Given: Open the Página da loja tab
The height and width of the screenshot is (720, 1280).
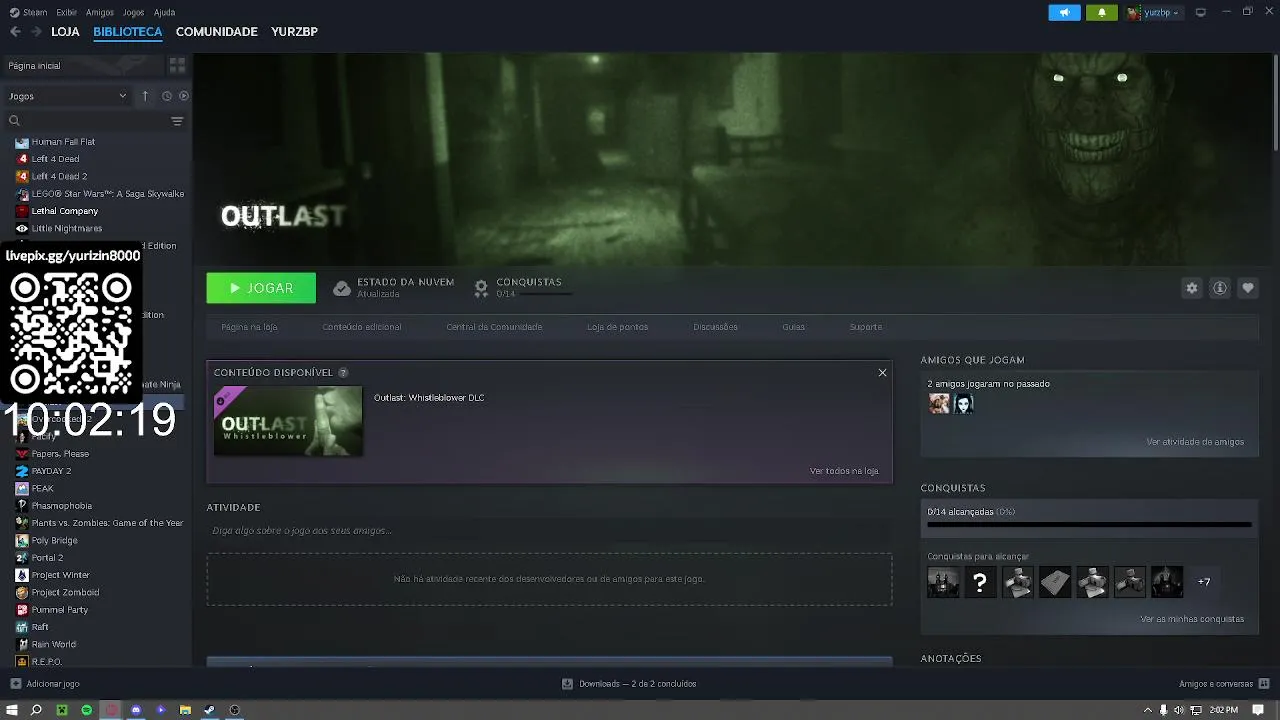Looking at the screenshot, I should pyautogui.click(x=249, y=327).
